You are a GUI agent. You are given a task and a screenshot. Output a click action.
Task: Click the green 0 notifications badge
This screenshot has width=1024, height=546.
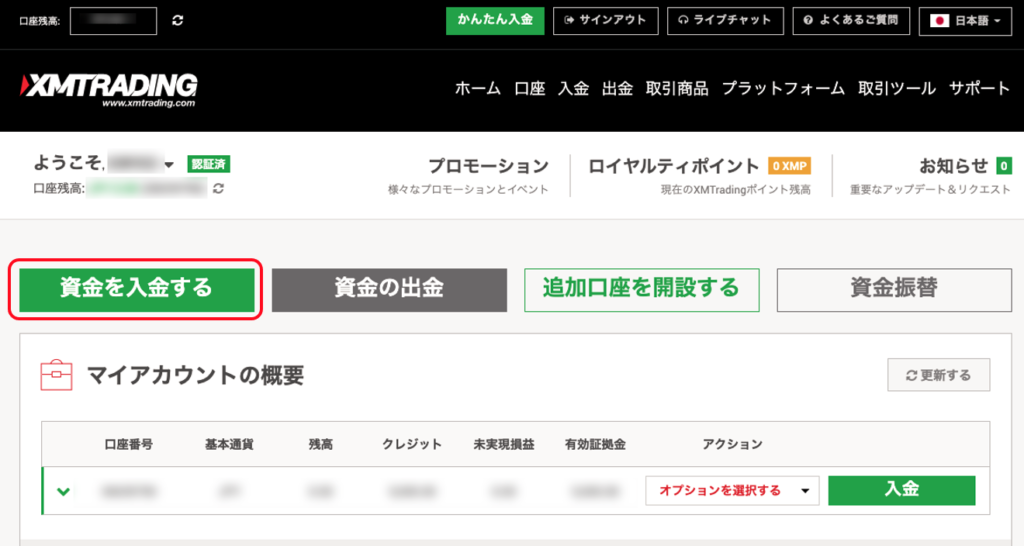click(1003, 166)
